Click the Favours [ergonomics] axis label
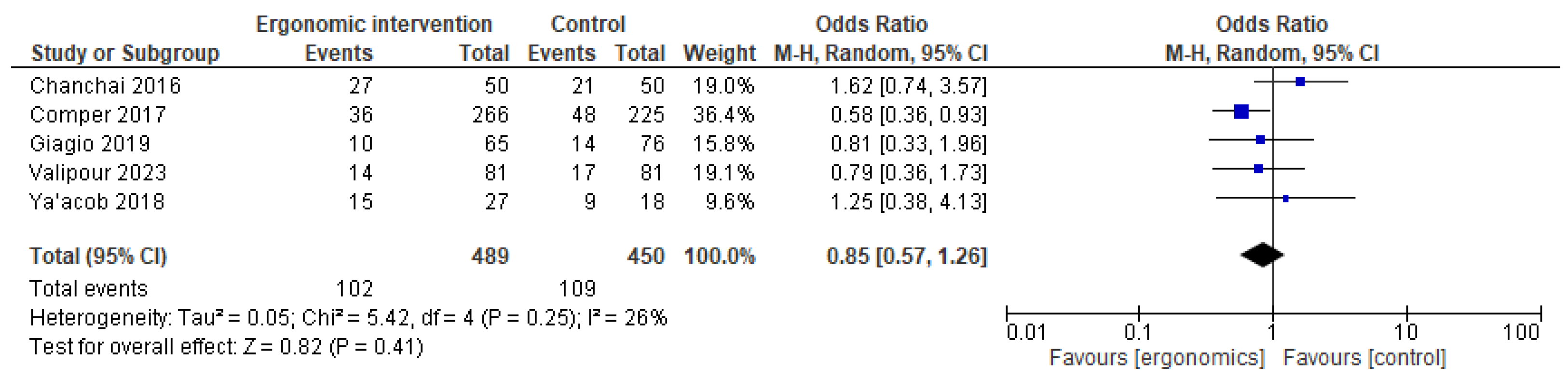 [x=1157, y=358]
